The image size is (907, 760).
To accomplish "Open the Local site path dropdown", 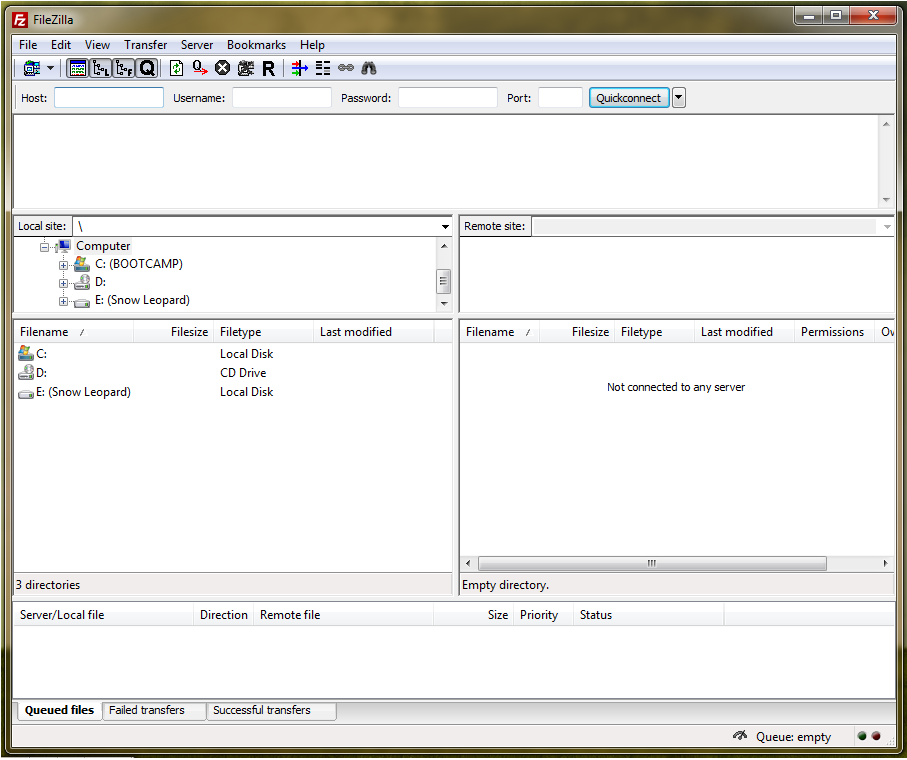I will click(445, 227).
